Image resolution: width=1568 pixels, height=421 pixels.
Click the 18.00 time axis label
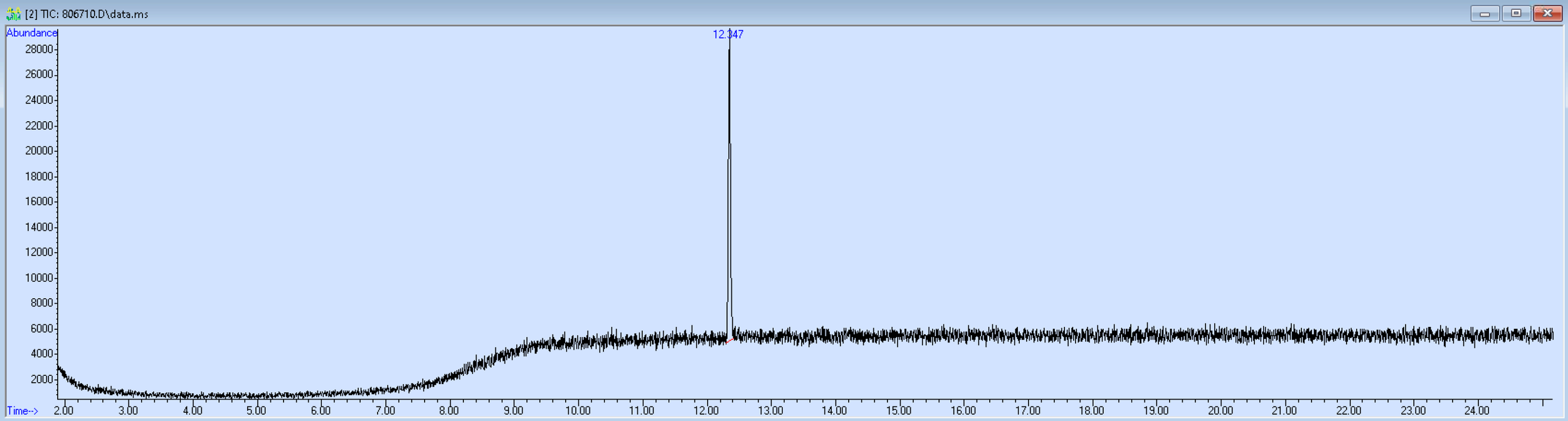1091,410
